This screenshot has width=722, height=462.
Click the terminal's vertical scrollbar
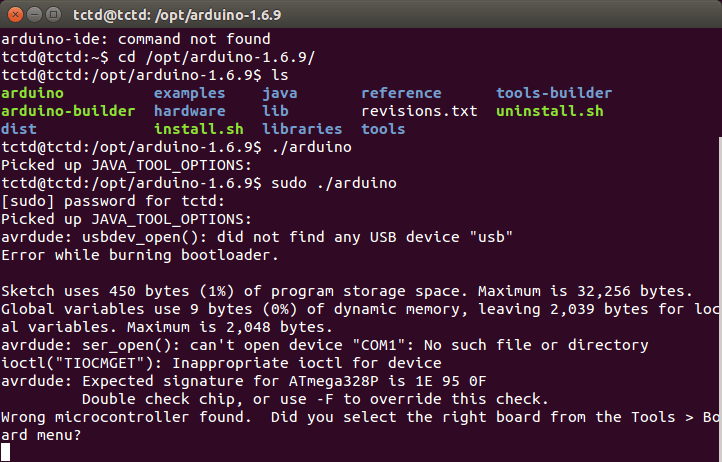click(720, 298)
